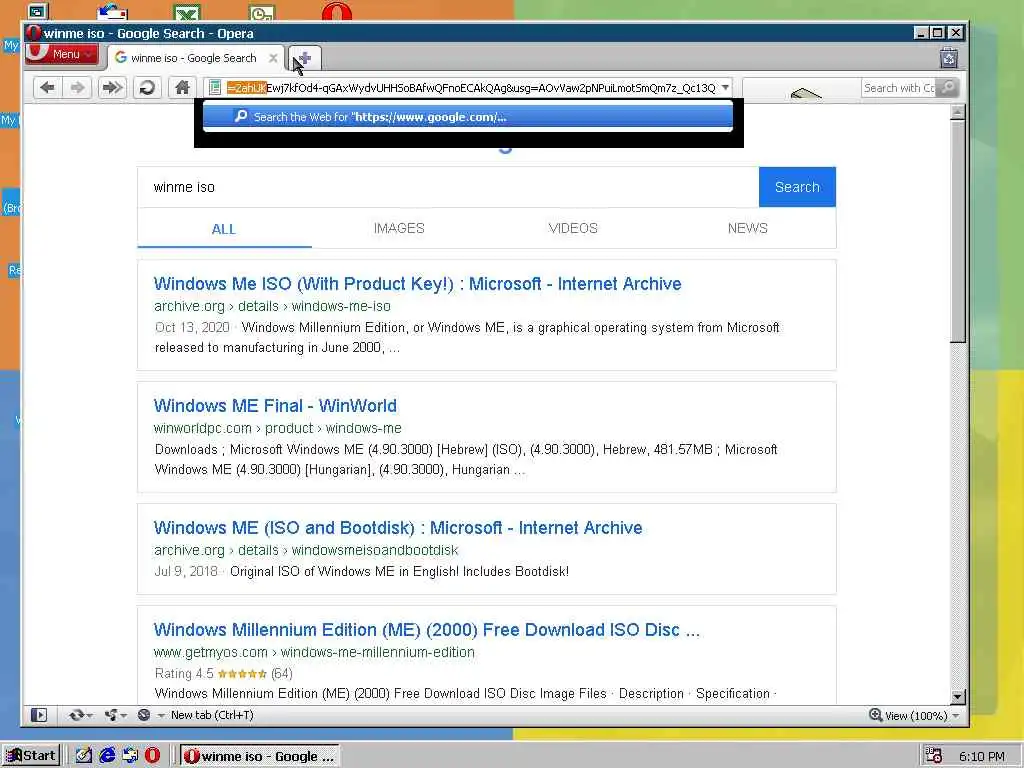Select the Search the Web for suggestion
This screenshot has height=768, width=1024.
click(x=468, y=117)
